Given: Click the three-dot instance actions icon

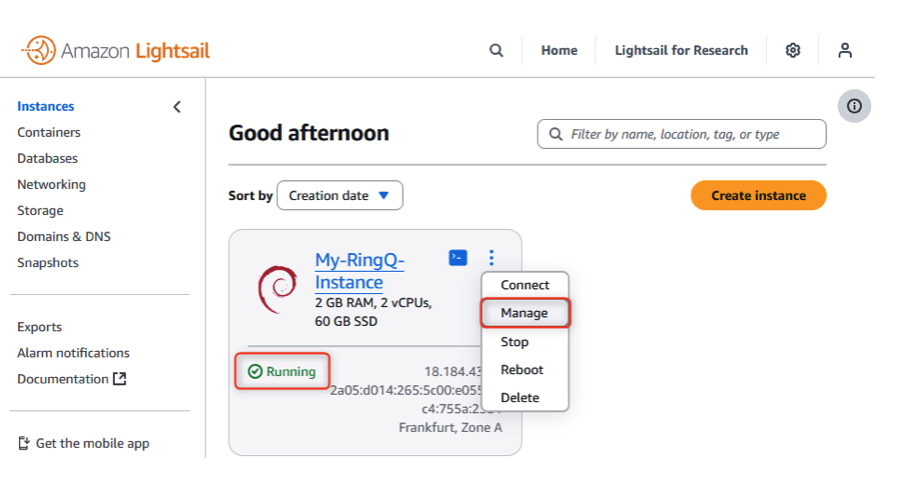Looking at the screenshot, I should [x=491, y=258].
